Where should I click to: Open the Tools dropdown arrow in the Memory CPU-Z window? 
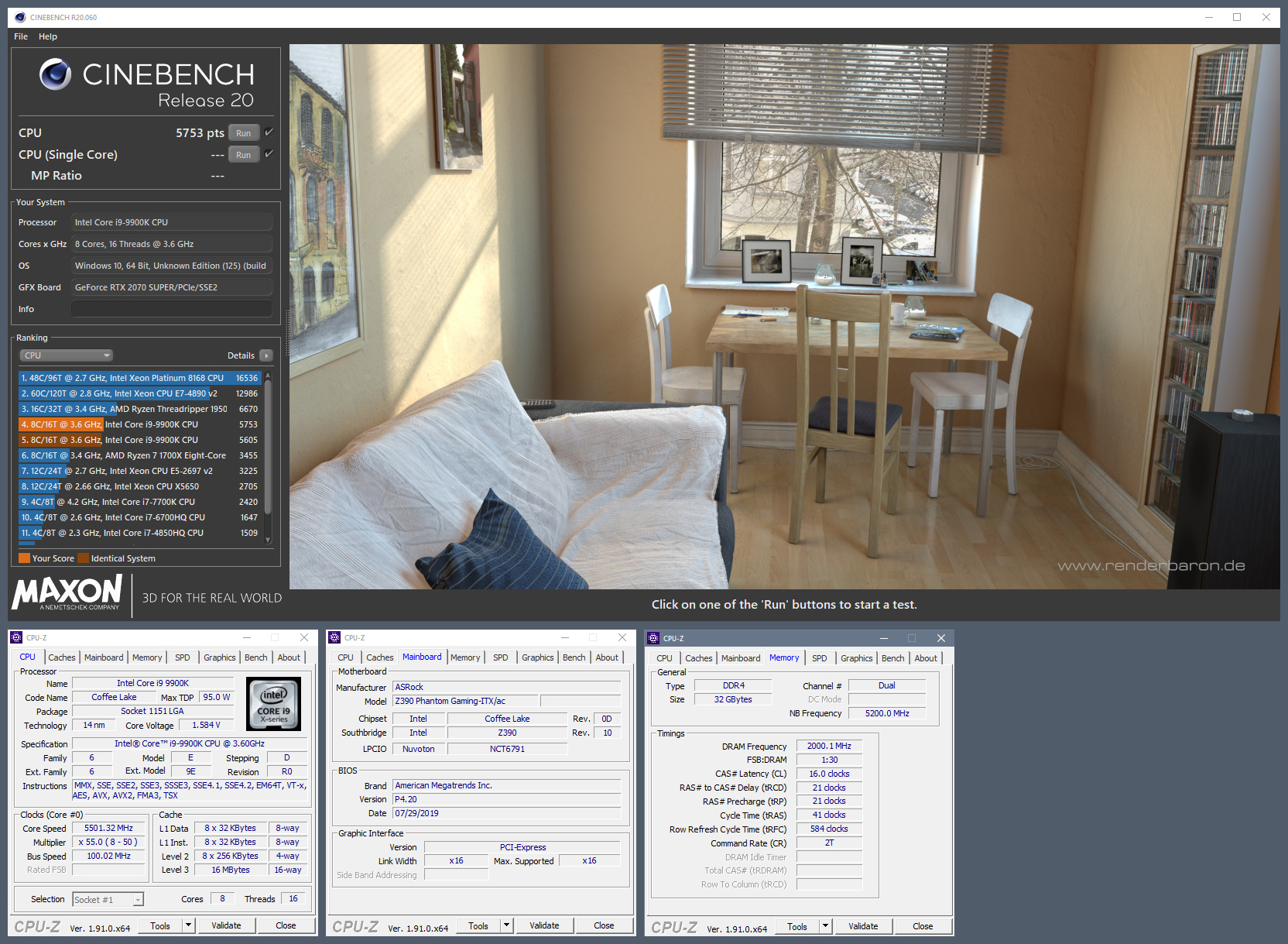(x=825, y=926)
